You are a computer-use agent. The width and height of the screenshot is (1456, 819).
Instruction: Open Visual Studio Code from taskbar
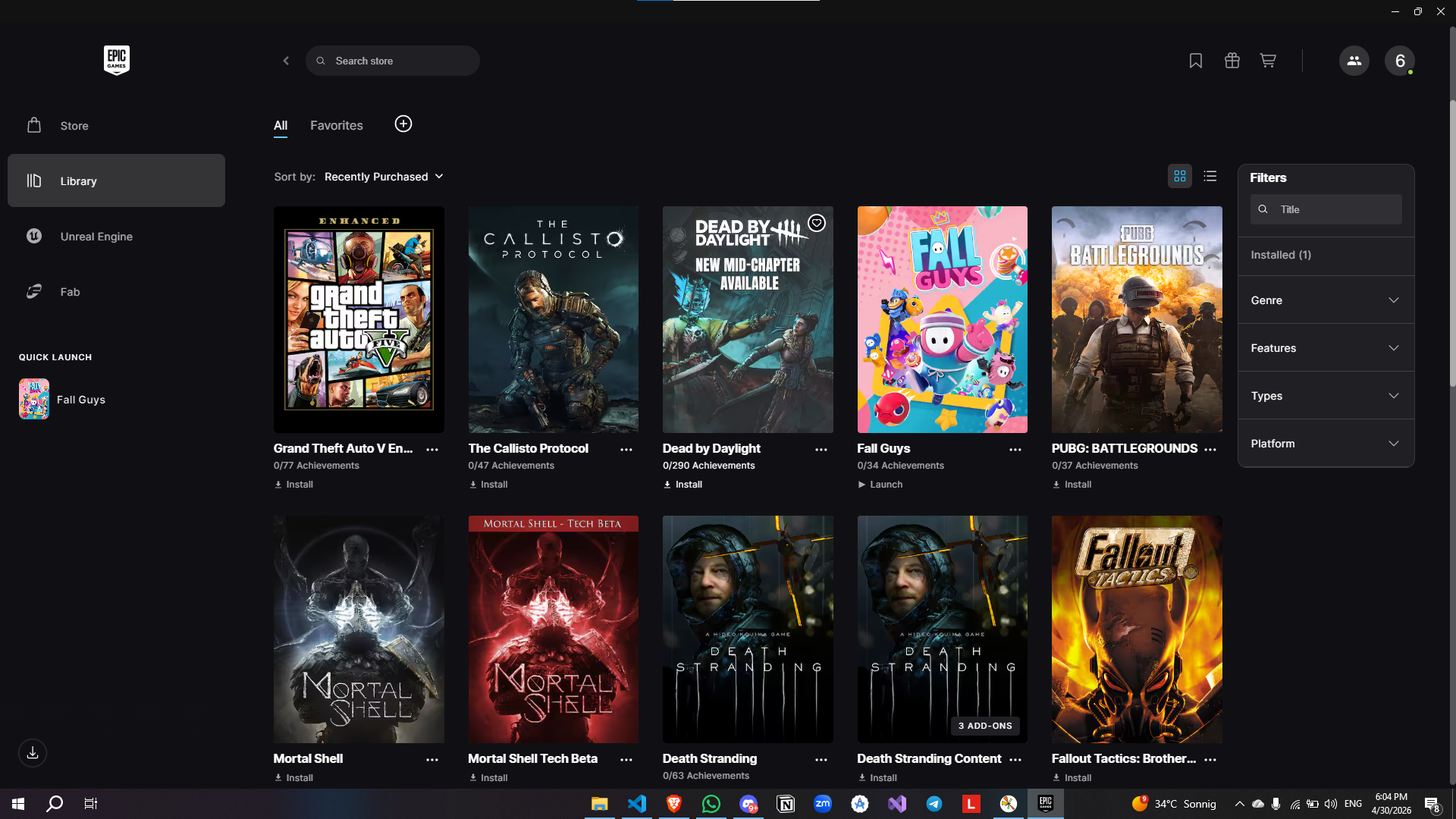coord(637,804)
